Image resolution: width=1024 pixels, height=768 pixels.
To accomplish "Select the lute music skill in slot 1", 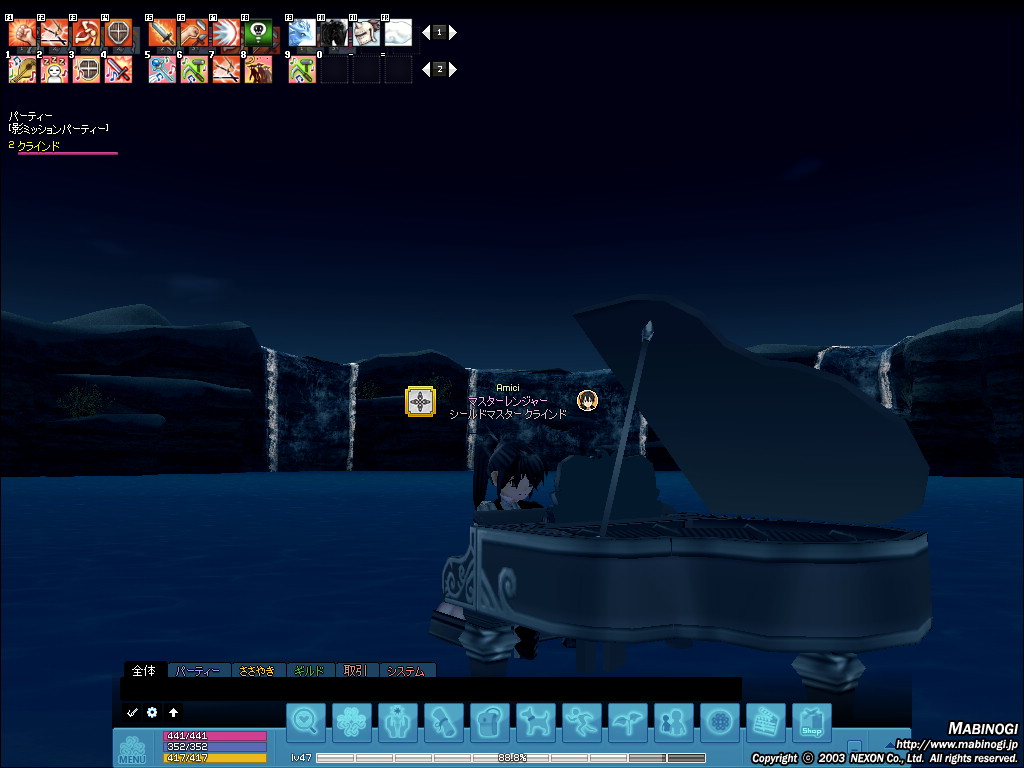I will (x=22, y=70).
